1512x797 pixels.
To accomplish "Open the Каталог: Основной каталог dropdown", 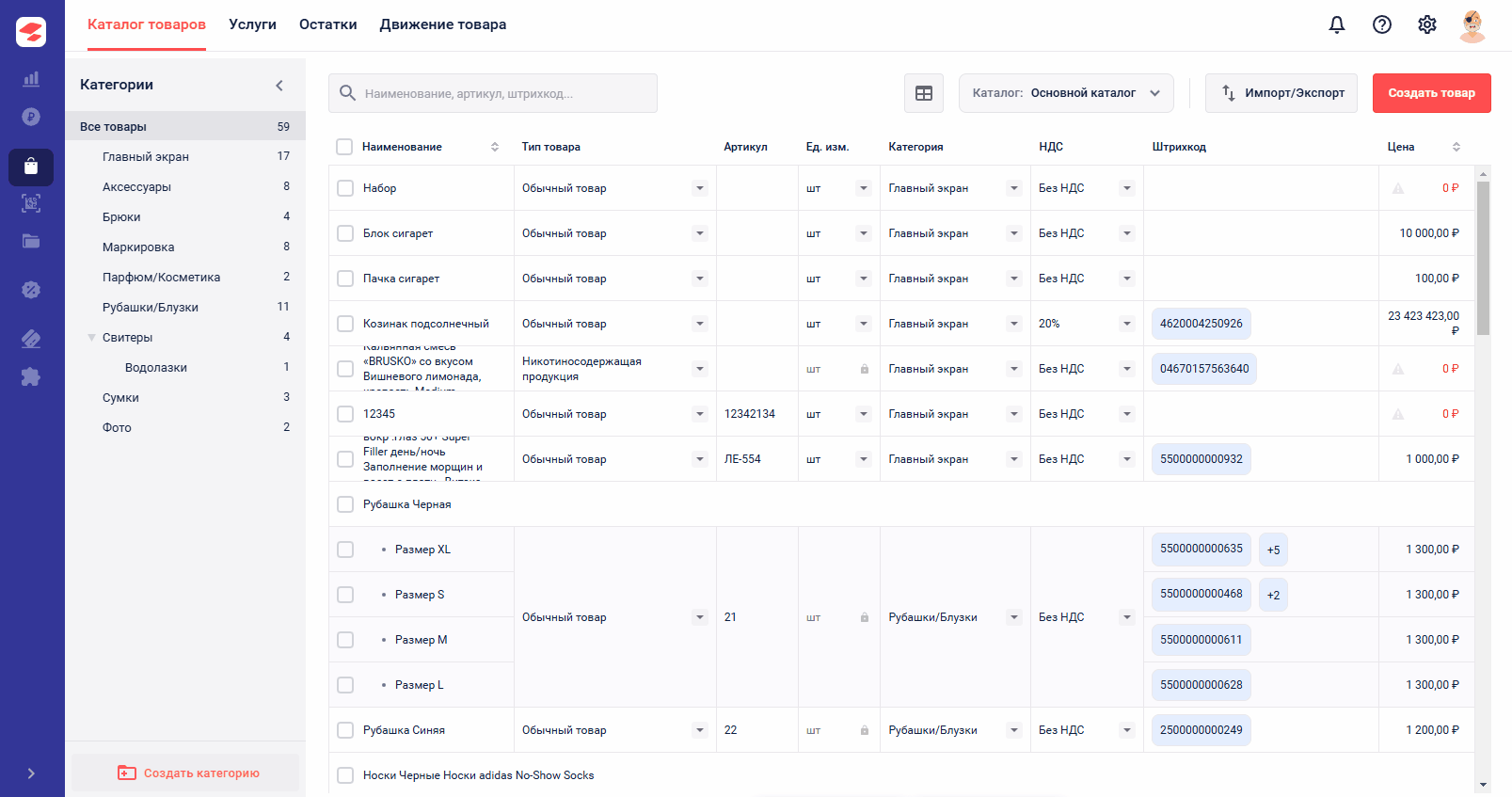I will coord(1066,93).
